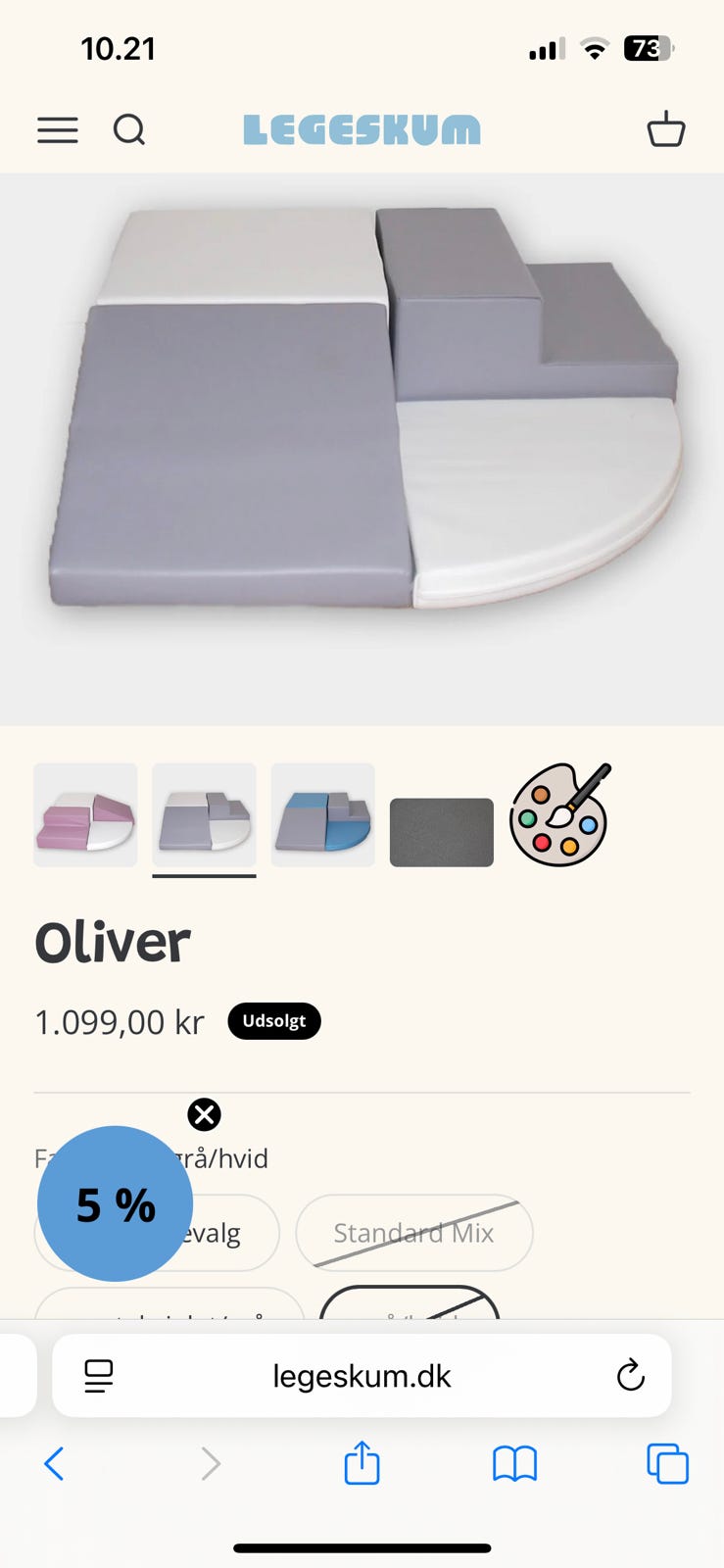Tap the Udsolgt sold-out badge

[274, 1021]
